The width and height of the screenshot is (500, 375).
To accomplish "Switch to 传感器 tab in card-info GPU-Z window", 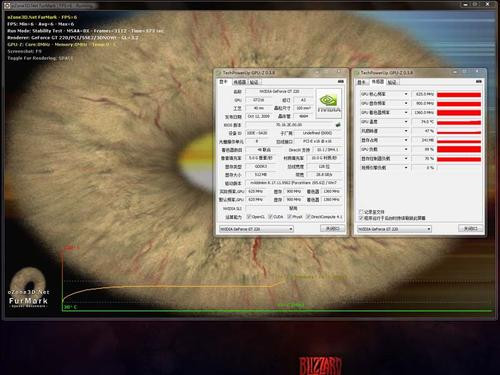I will coord(239,82).
